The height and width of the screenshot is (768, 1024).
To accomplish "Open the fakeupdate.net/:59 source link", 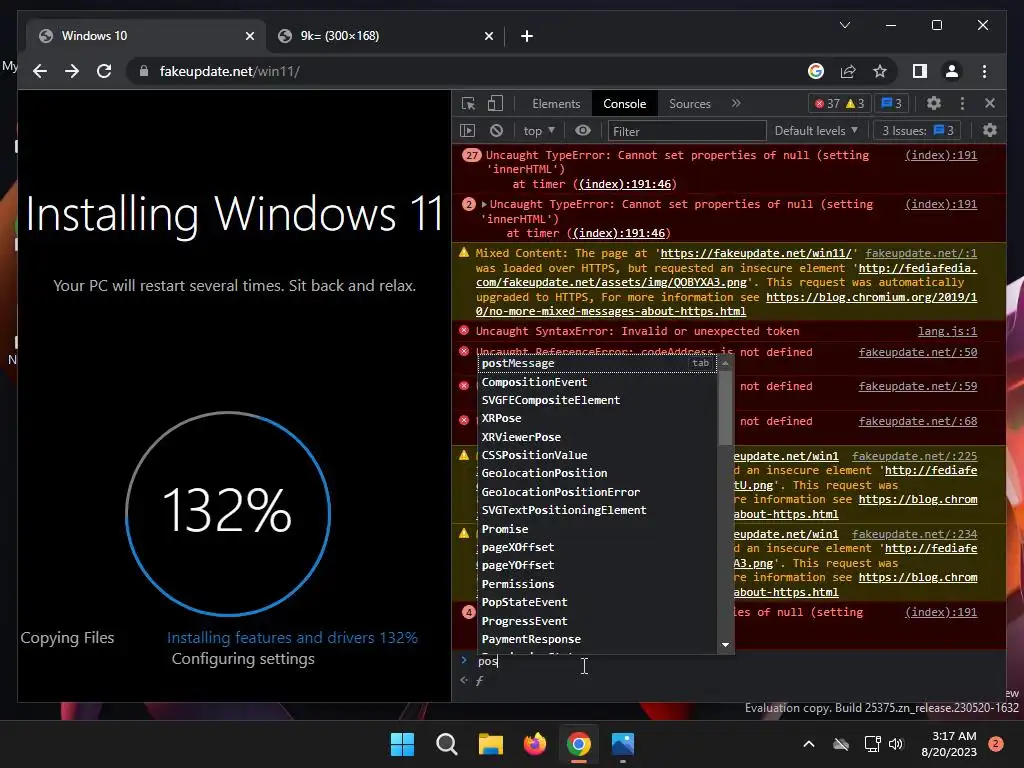I will 918,386.
